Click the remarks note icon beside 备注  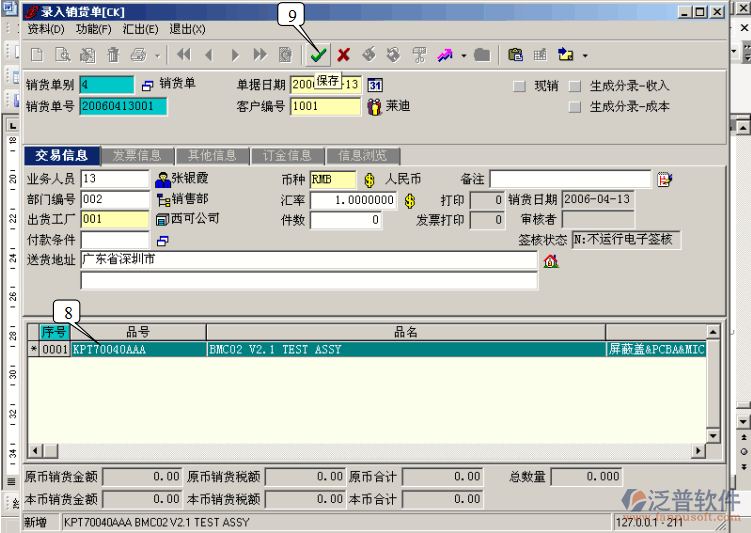(x=664, y=179)
